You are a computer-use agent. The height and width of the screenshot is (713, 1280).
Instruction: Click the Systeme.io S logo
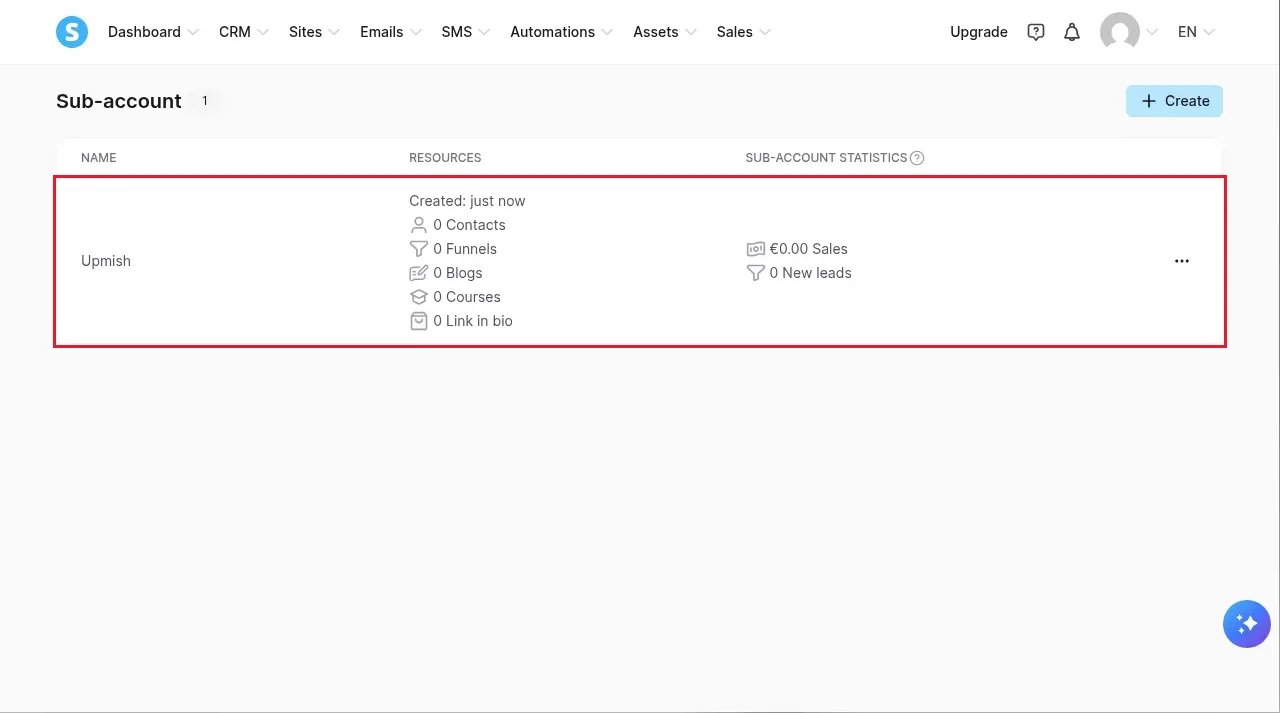tap(72, 32)
